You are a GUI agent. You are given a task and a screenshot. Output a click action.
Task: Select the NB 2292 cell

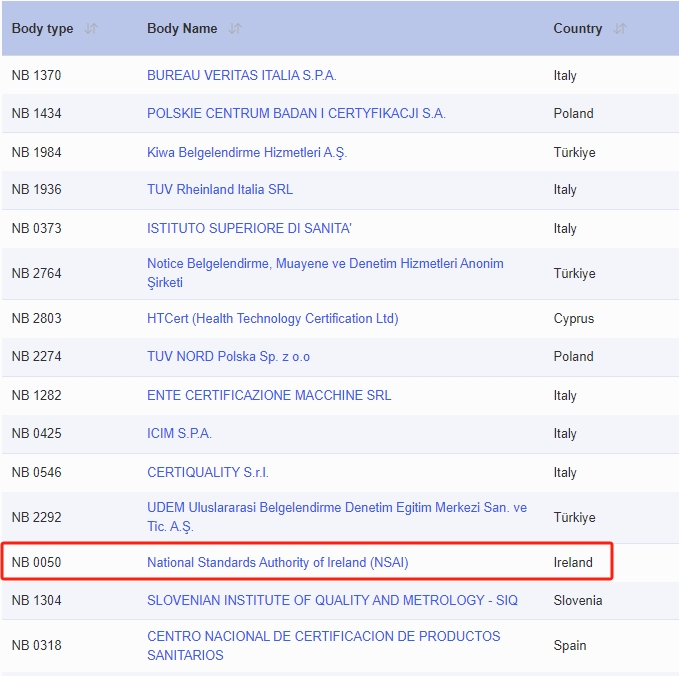point(36,517)
